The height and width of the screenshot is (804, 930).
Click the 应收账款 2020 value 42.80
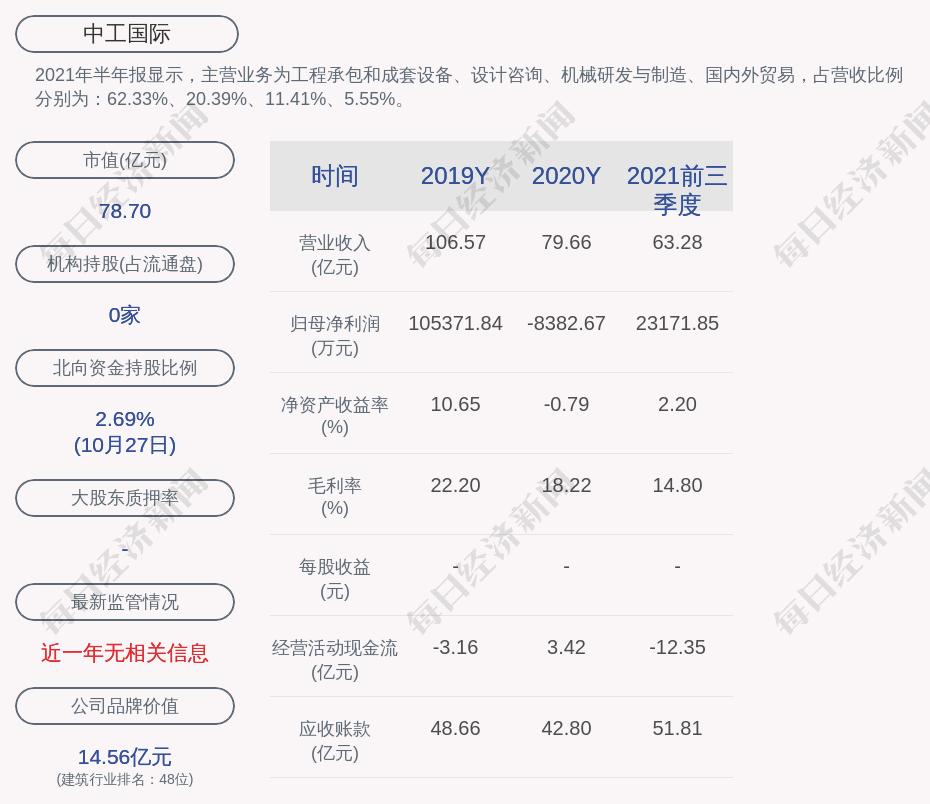pyautogui.click(x=566, y=728)
